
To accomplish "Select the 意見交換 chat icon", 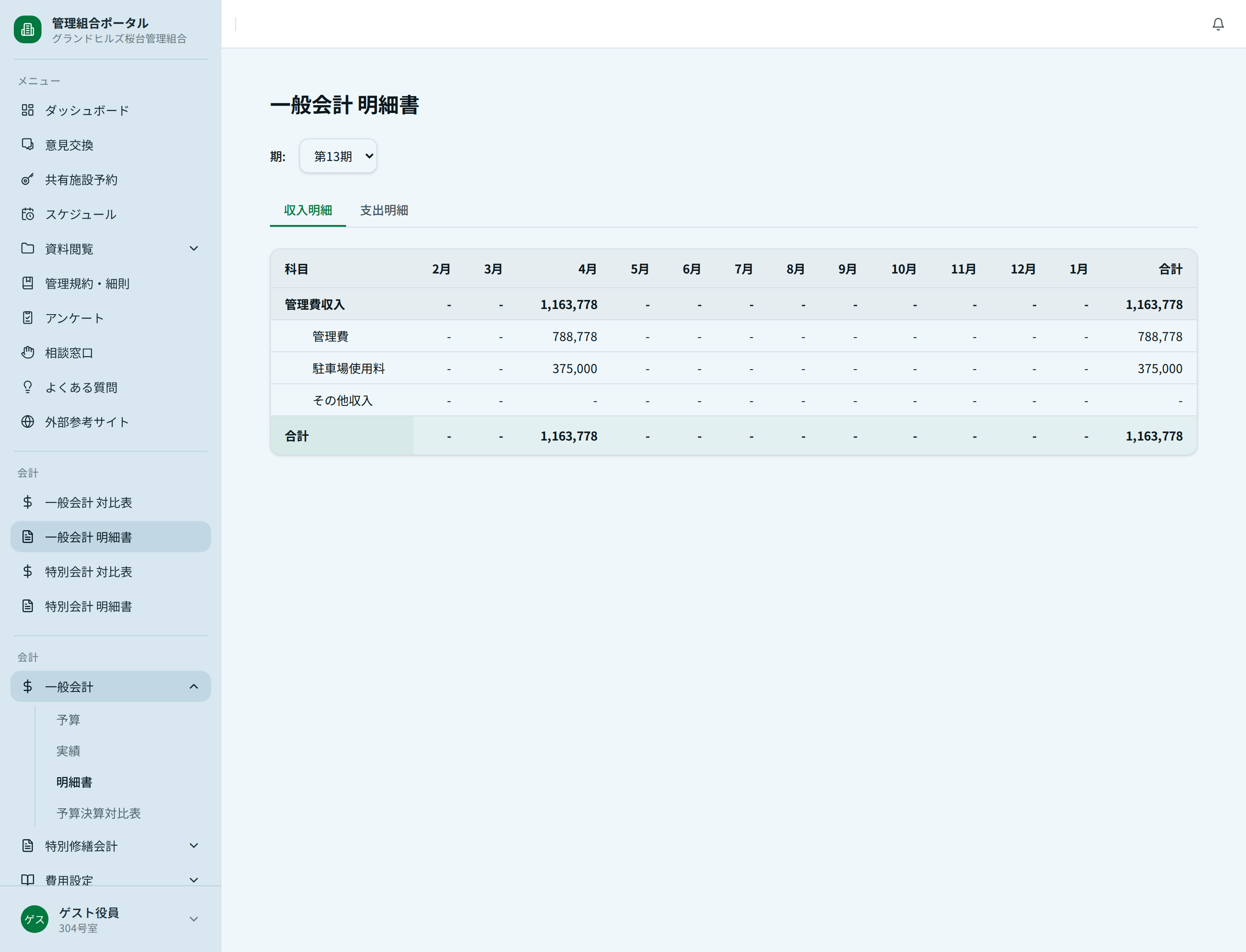I will (28, 145).
